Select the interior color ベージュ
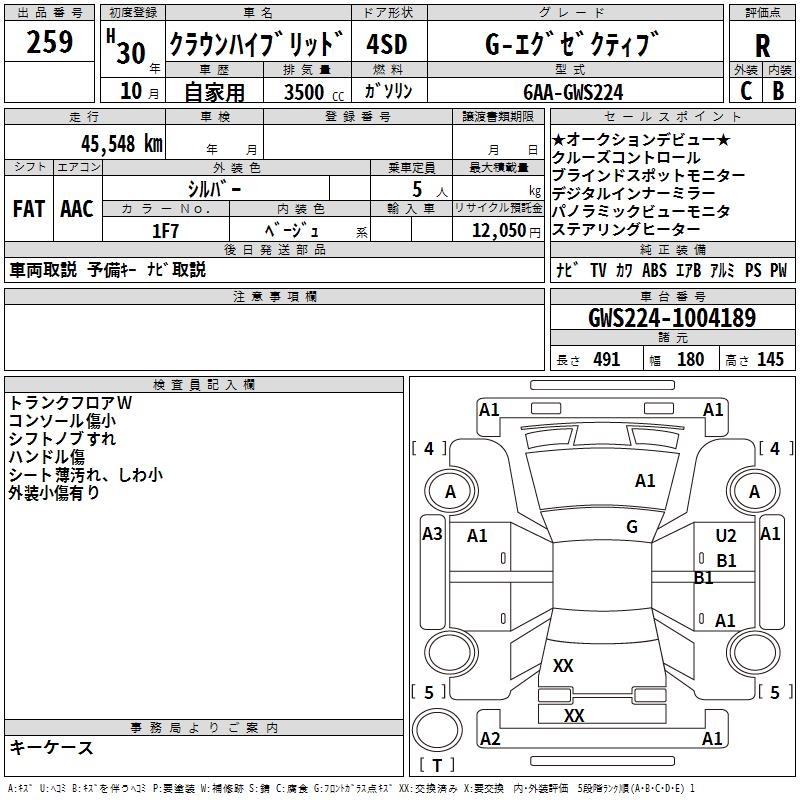800x800 pixels. pyautogui.click(x=291, y=231)
